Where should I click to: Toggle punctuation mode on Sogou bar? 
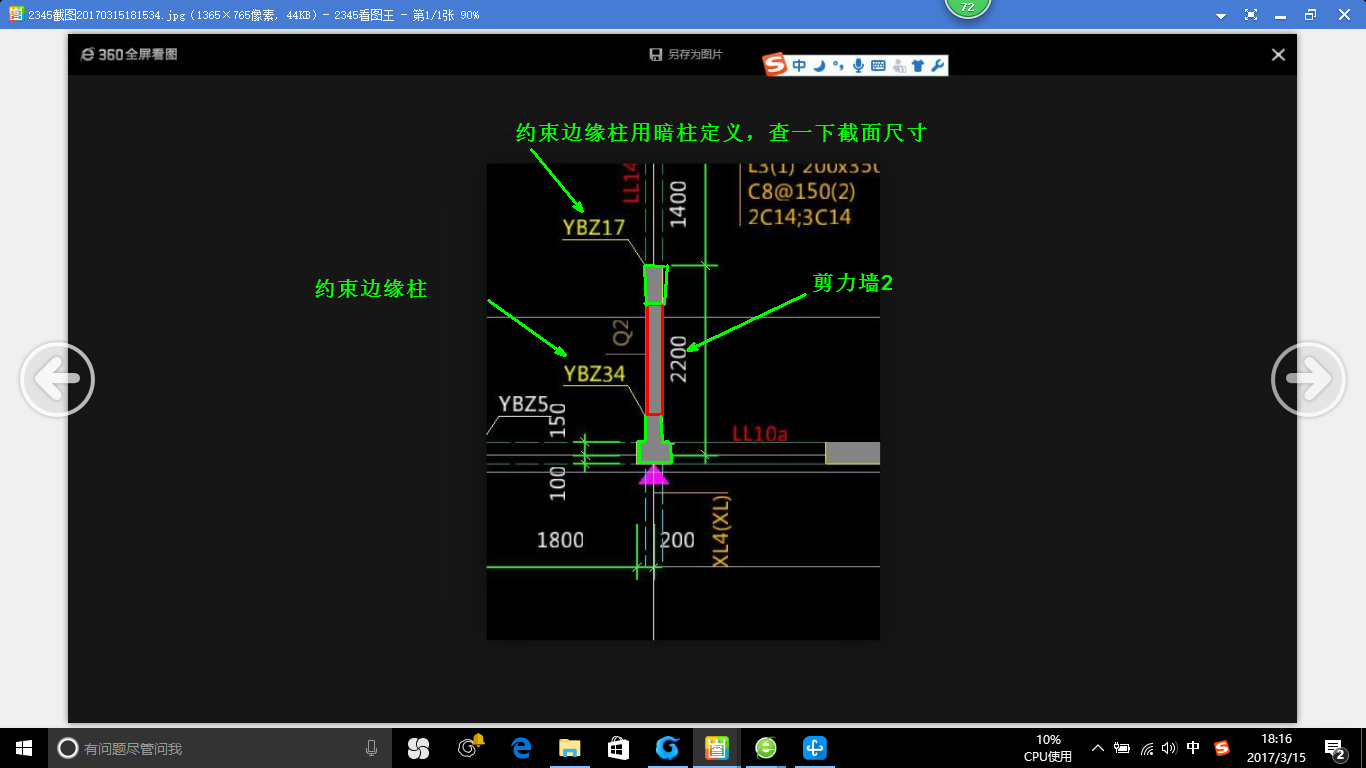(x=838, y=66)
